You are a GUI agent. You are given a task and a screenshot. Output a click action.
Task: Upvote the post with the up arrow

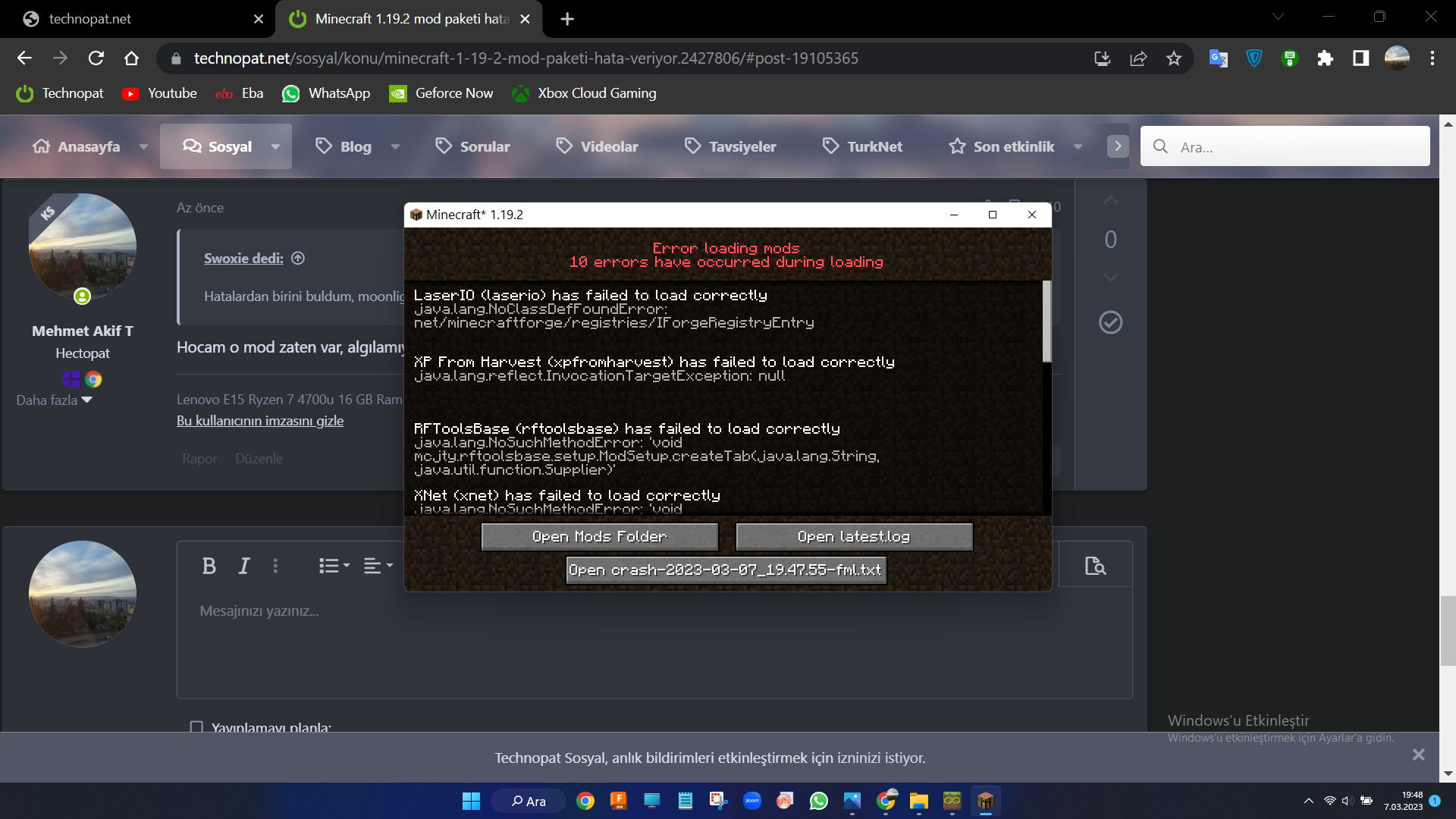click(x=1110, y=200)
